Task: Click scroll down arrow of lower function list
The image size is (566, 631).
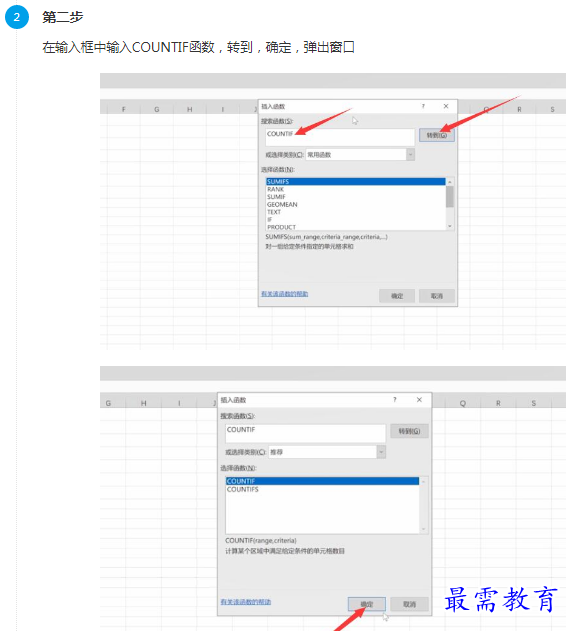Action: pyautogui.click(x=423, y=529)
